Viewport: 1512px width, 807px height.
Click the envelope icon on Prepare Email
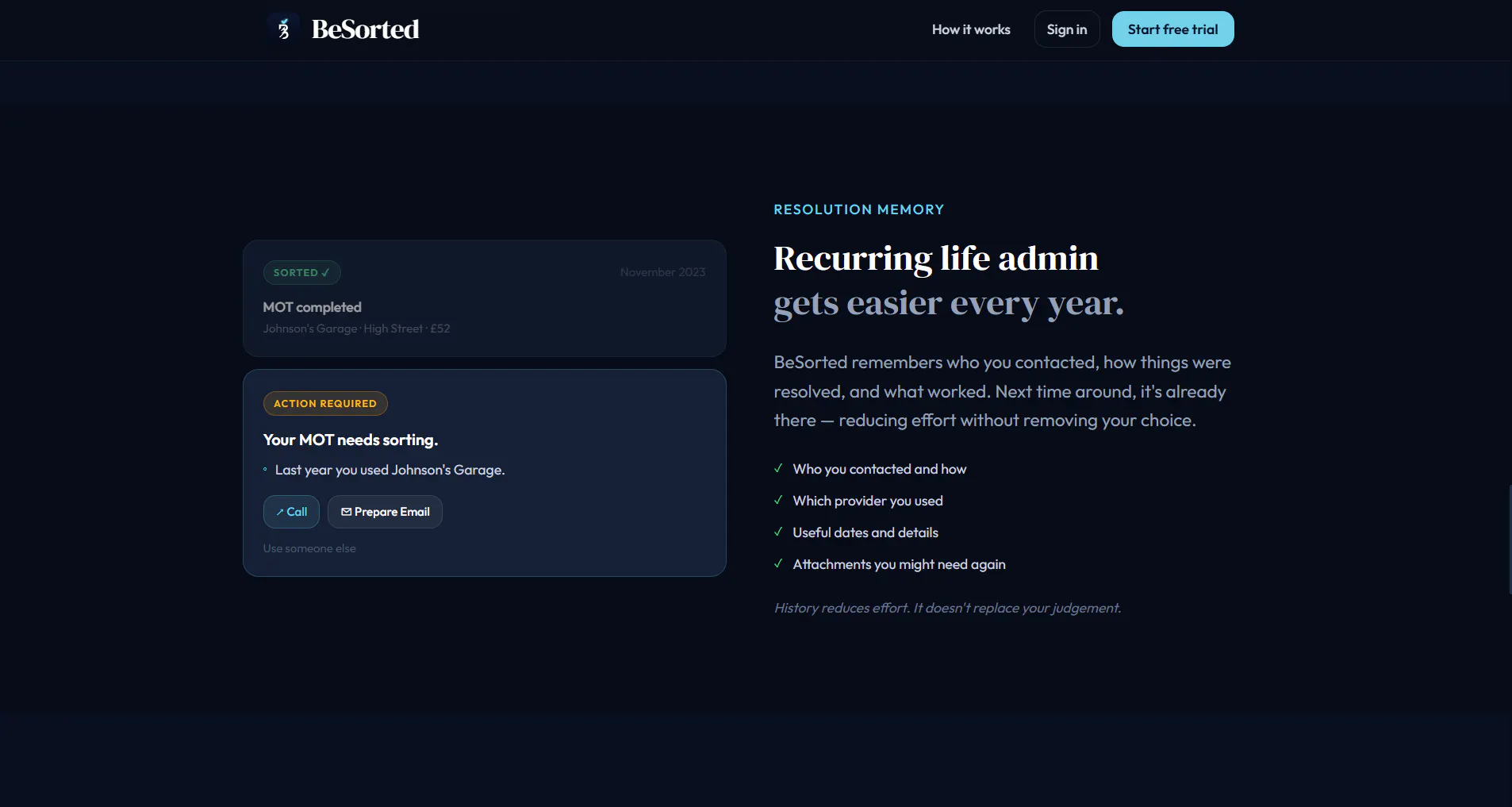point(346,512)
